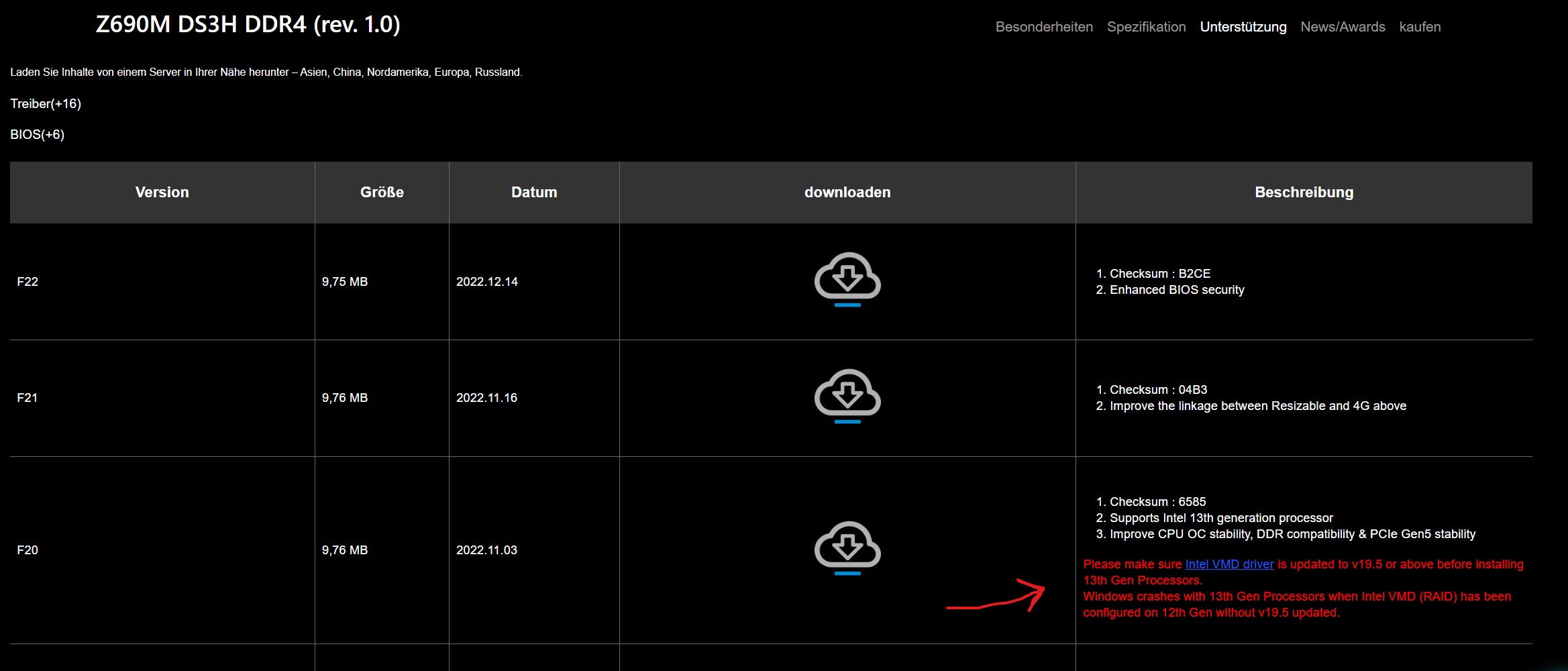Download the F22 BIOS via cloud icon
Image resolution: width=1568 pixels, height=671 pixels.
tap(847, 279)
